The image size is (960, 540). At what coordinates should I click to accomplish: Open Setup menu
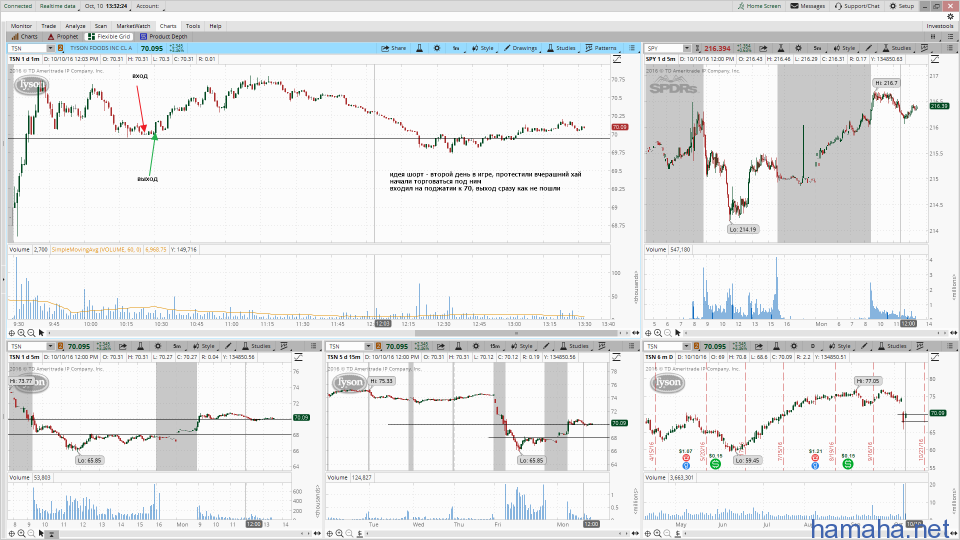point(902,6)
